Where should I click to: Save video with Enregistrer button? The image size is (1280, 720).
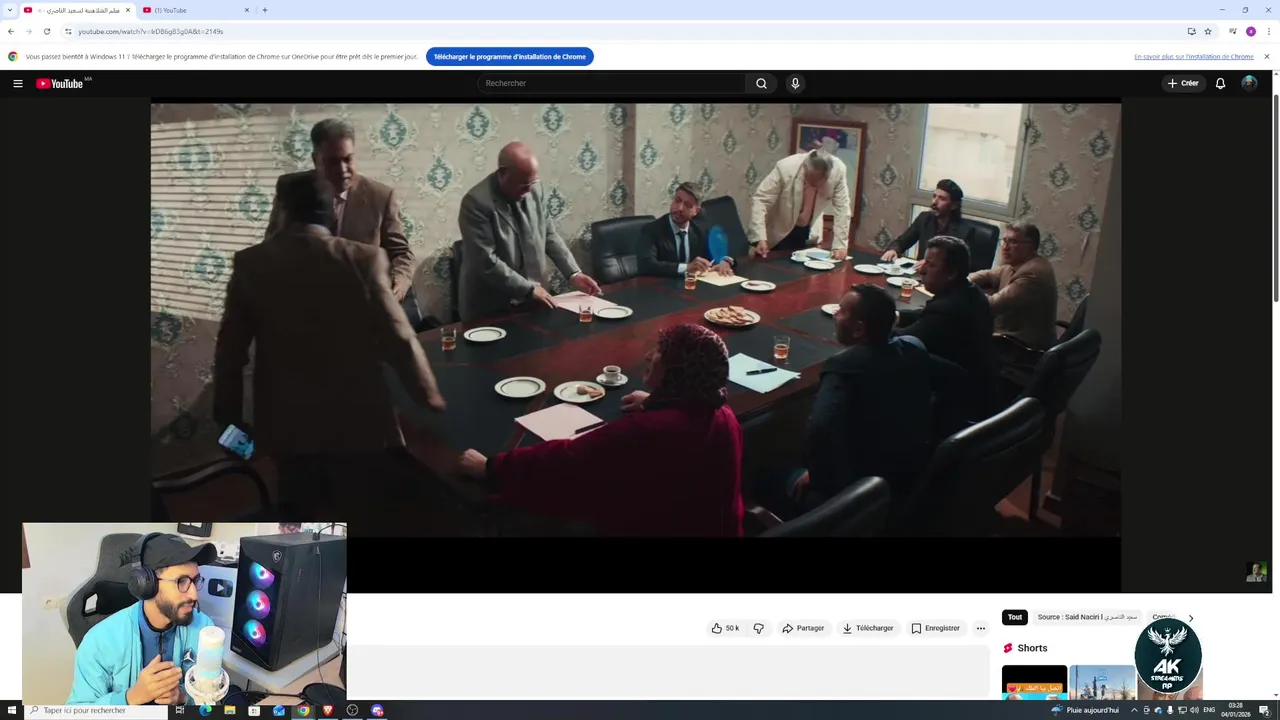(936, 628)
